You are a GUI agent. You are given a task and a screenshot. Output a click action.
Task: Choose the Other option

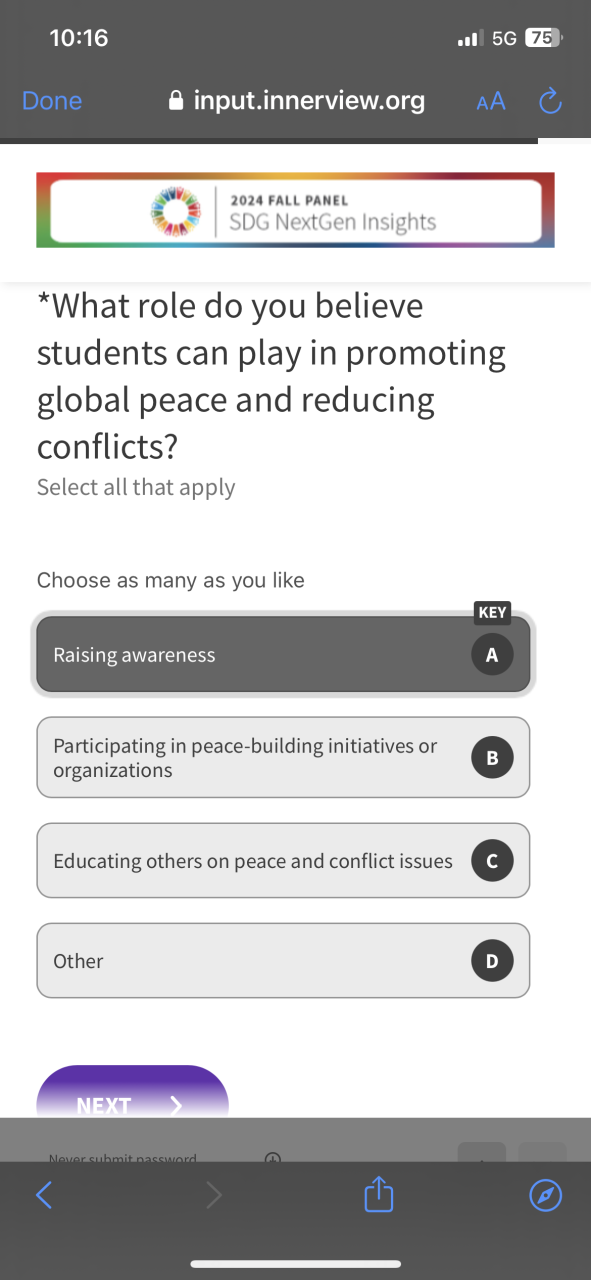283,960
